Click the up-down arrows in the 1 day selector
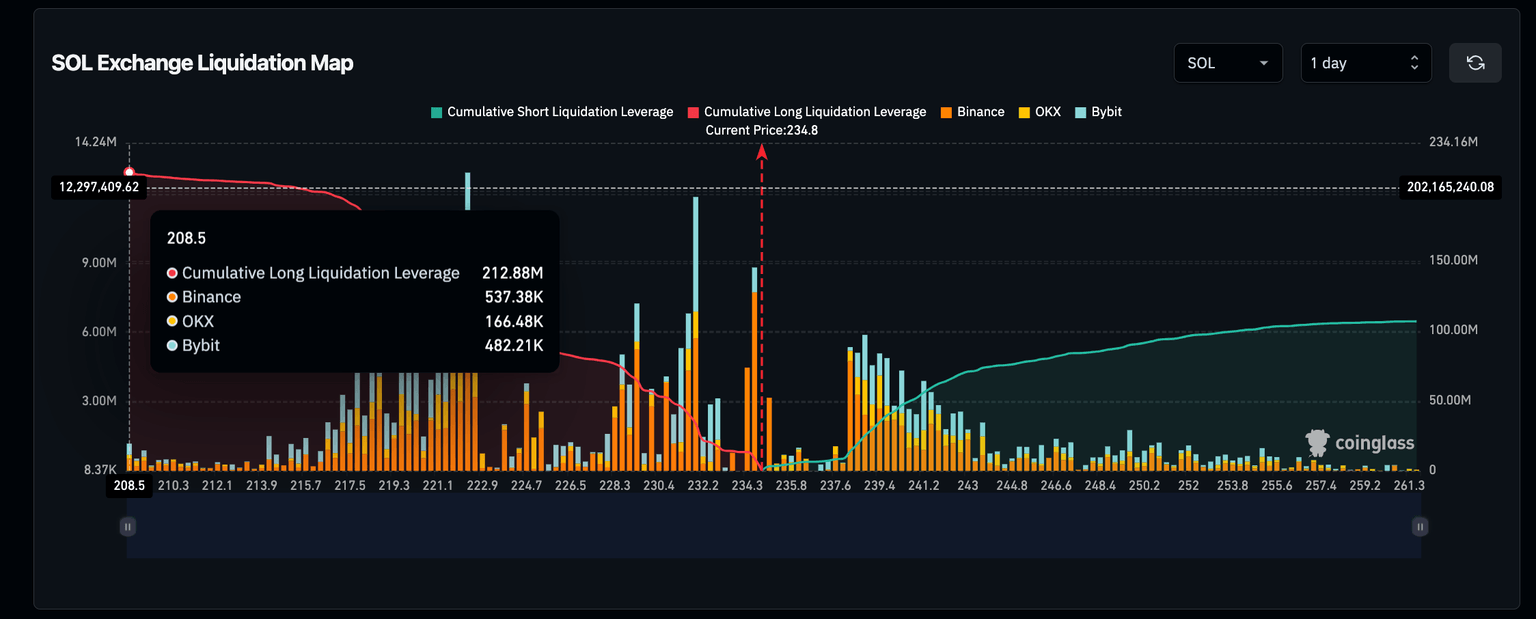The image size is (1536, 619). click(x=1414, y=63)
